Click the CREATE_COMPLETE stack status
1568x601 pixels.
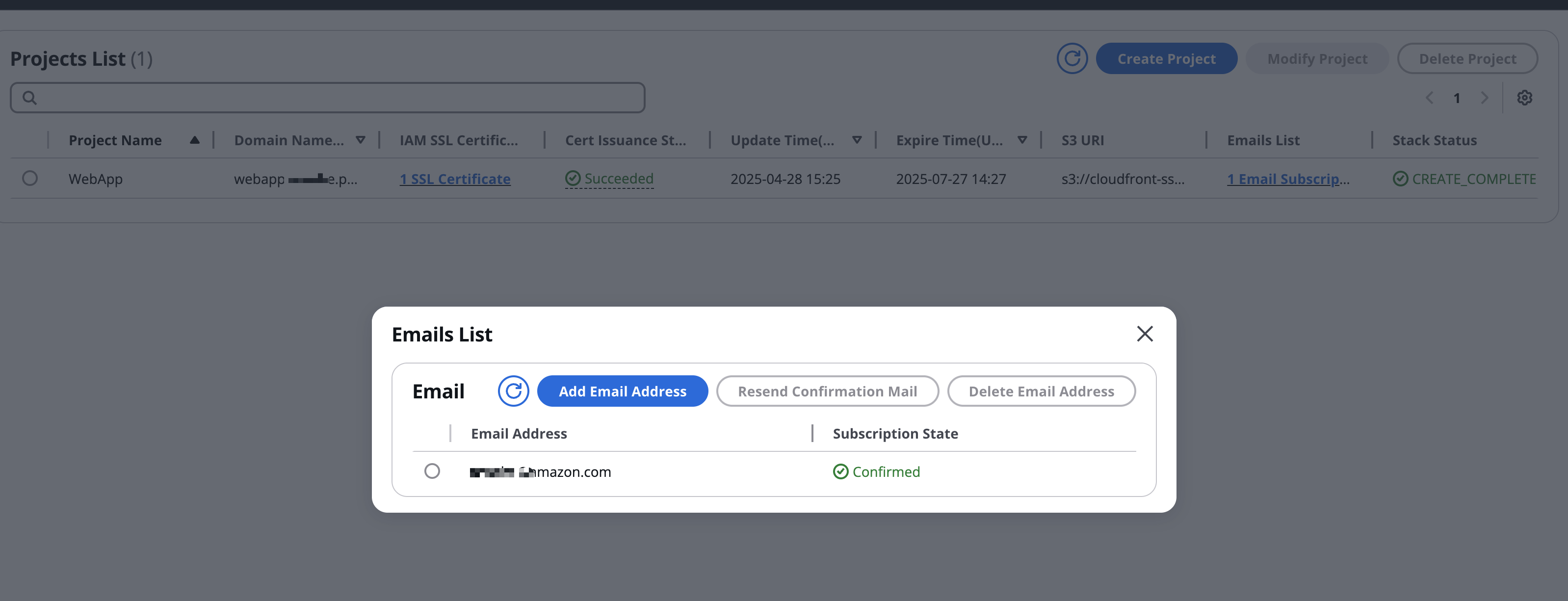click(1464, 179)
